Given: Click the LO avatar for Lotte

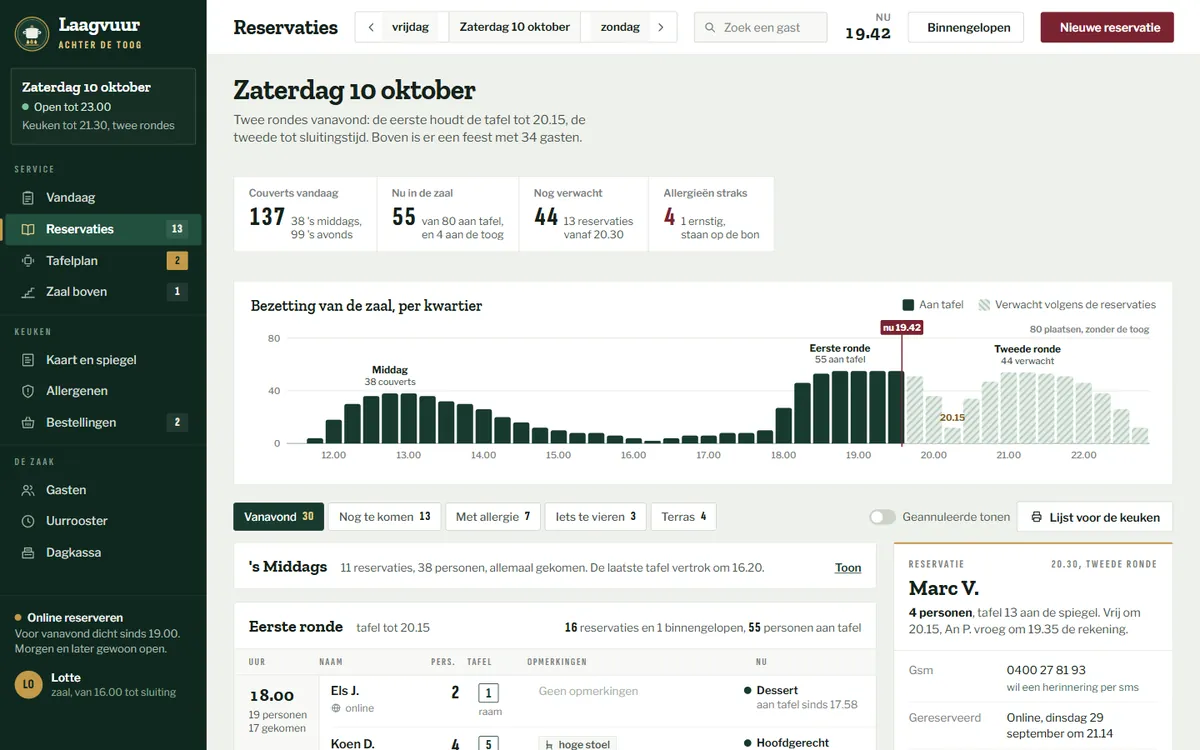Looking at the screenshot, I should (x=28, y=684).
